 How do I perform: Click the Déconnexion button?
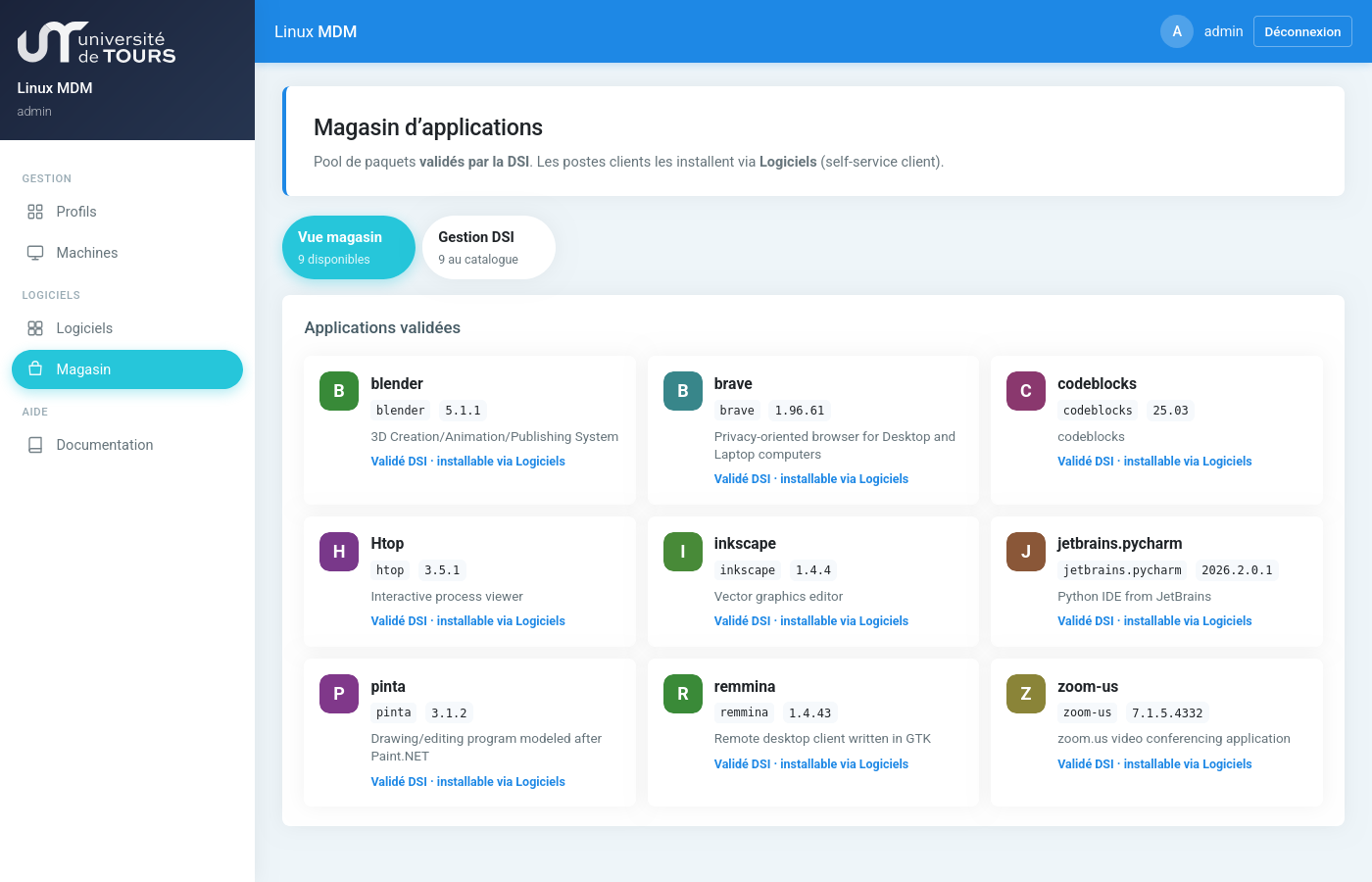[1302, 31]
